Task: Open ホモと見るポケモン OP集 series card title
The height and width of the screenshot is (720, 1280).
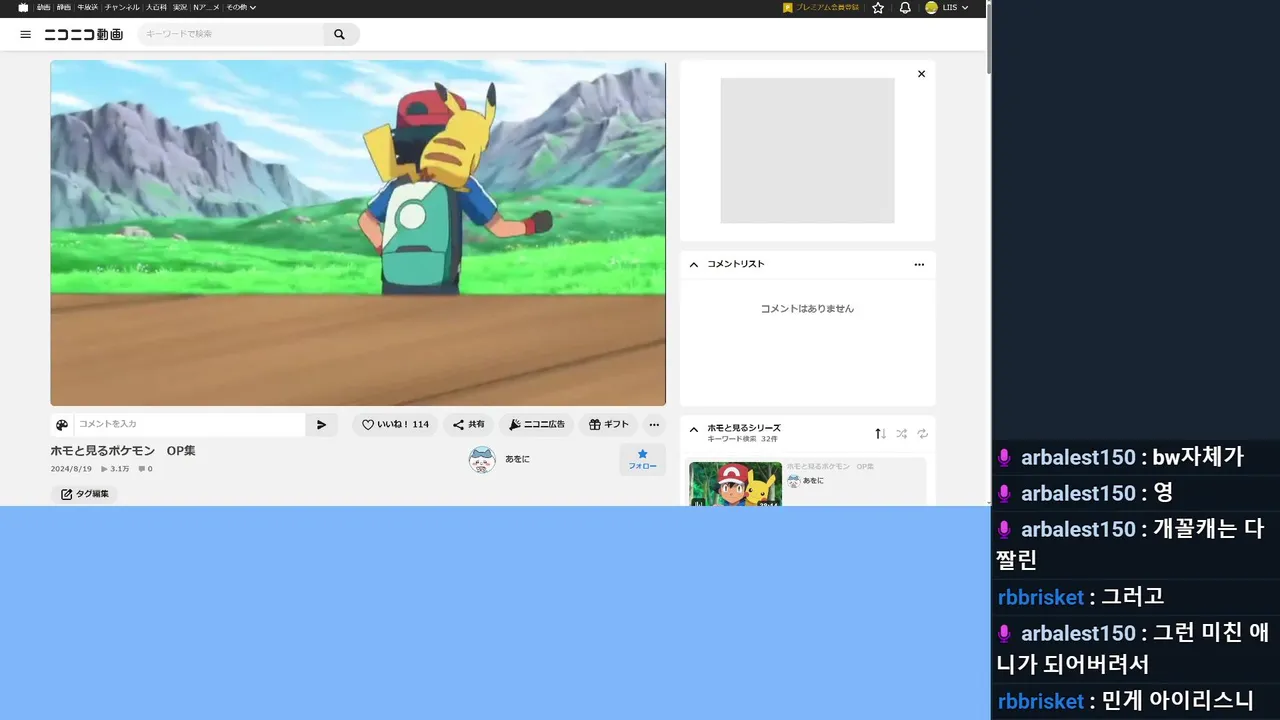Action: tap(830, 467)
